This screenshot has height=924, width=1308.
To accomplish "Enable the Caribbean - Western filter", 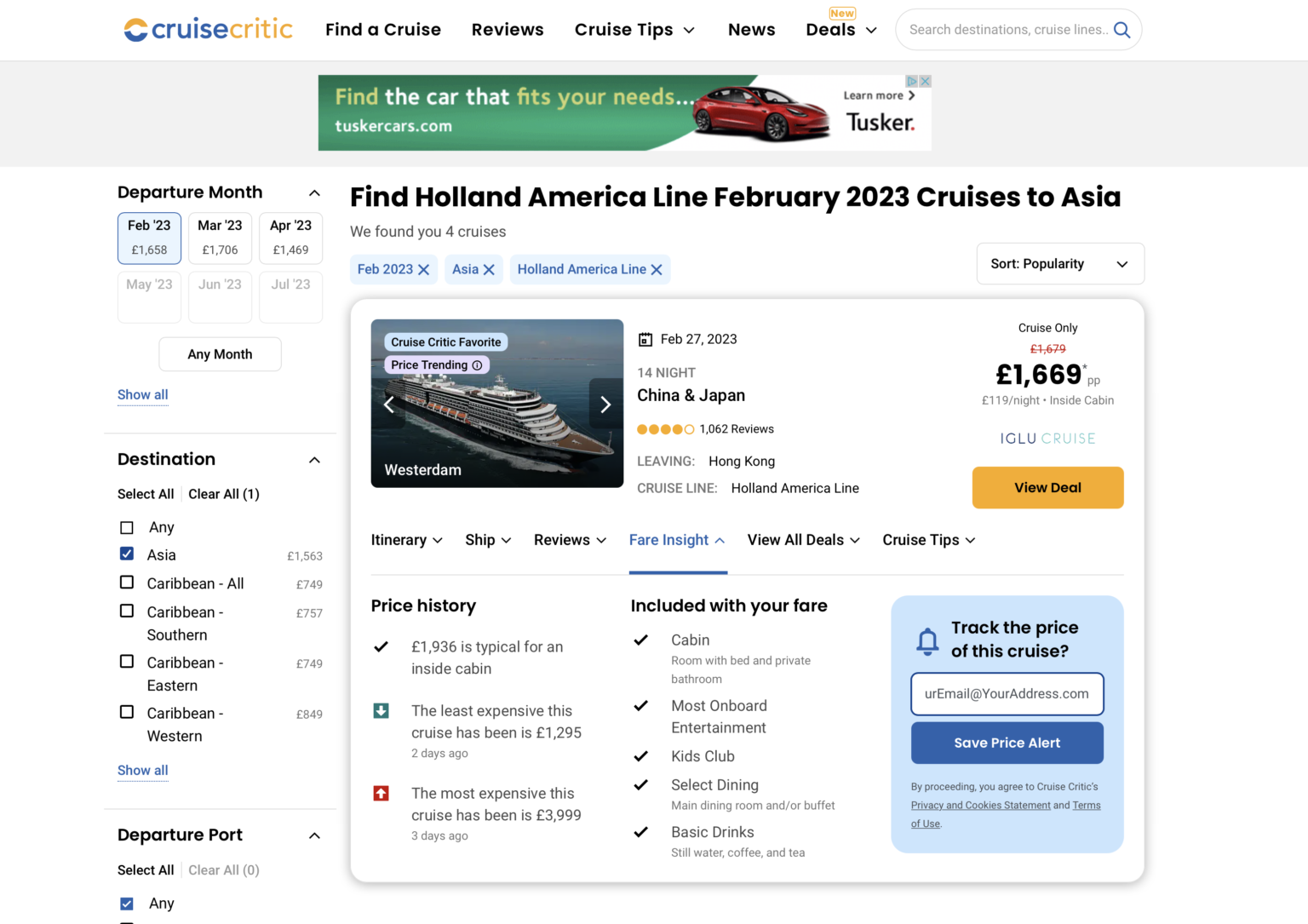I will pyautogui.click(x=126, y=712).
